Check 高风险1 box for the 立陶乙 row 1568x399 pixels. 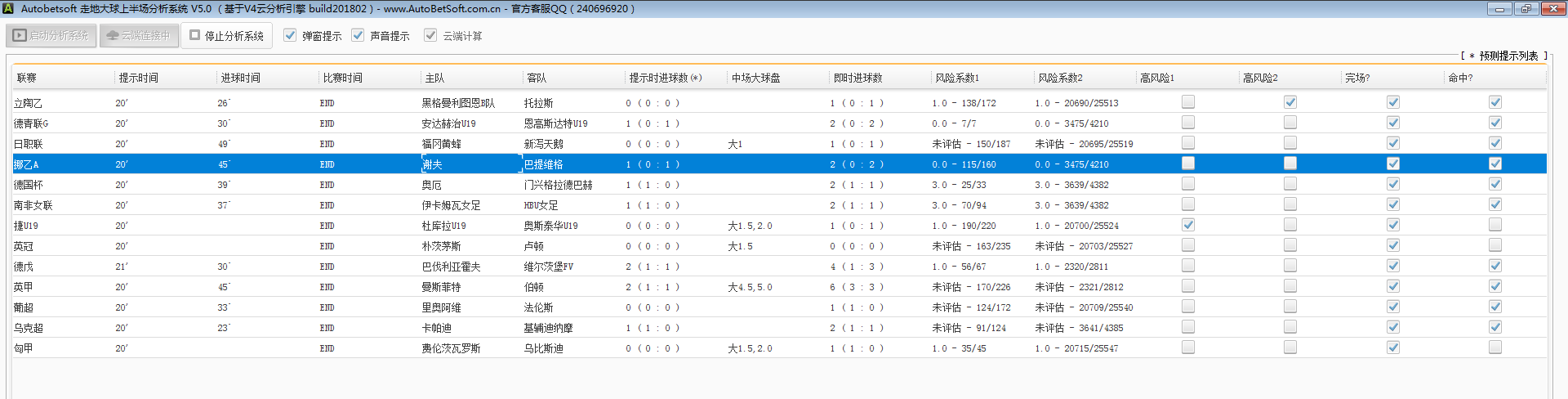pyautogui.click(x=1188, y=102)
